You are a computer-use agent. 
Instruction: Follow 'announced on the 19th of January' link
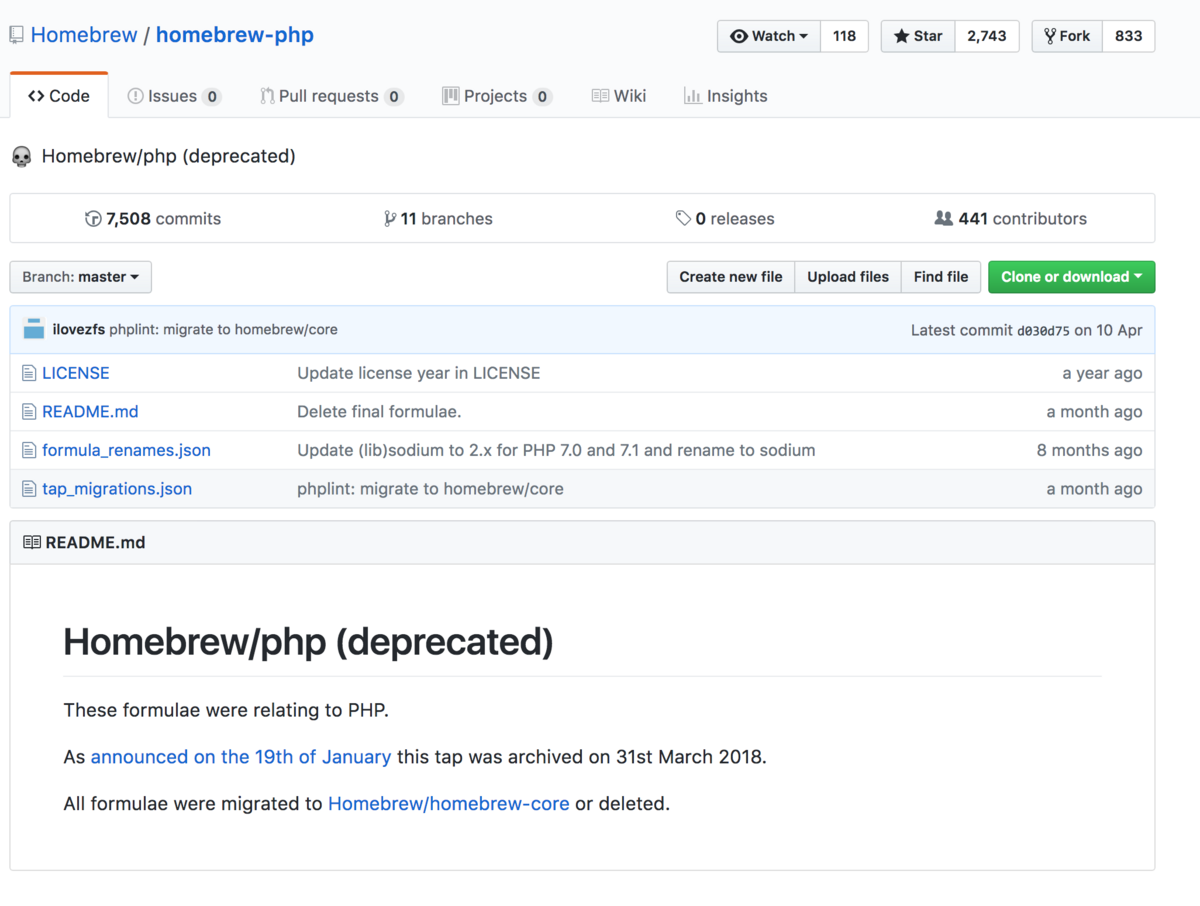tap(241, 757)
